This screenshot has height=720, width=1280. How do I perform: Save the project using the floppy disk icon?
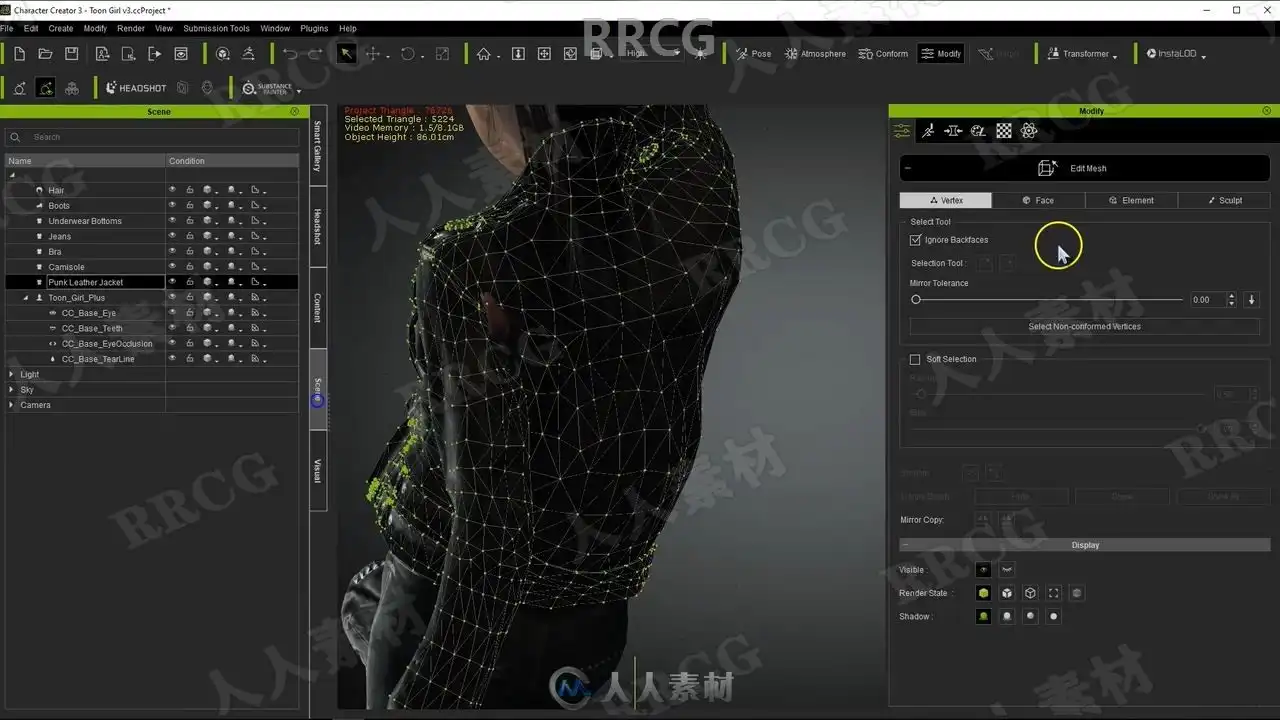pyautogui.click(x=72, y=54)
